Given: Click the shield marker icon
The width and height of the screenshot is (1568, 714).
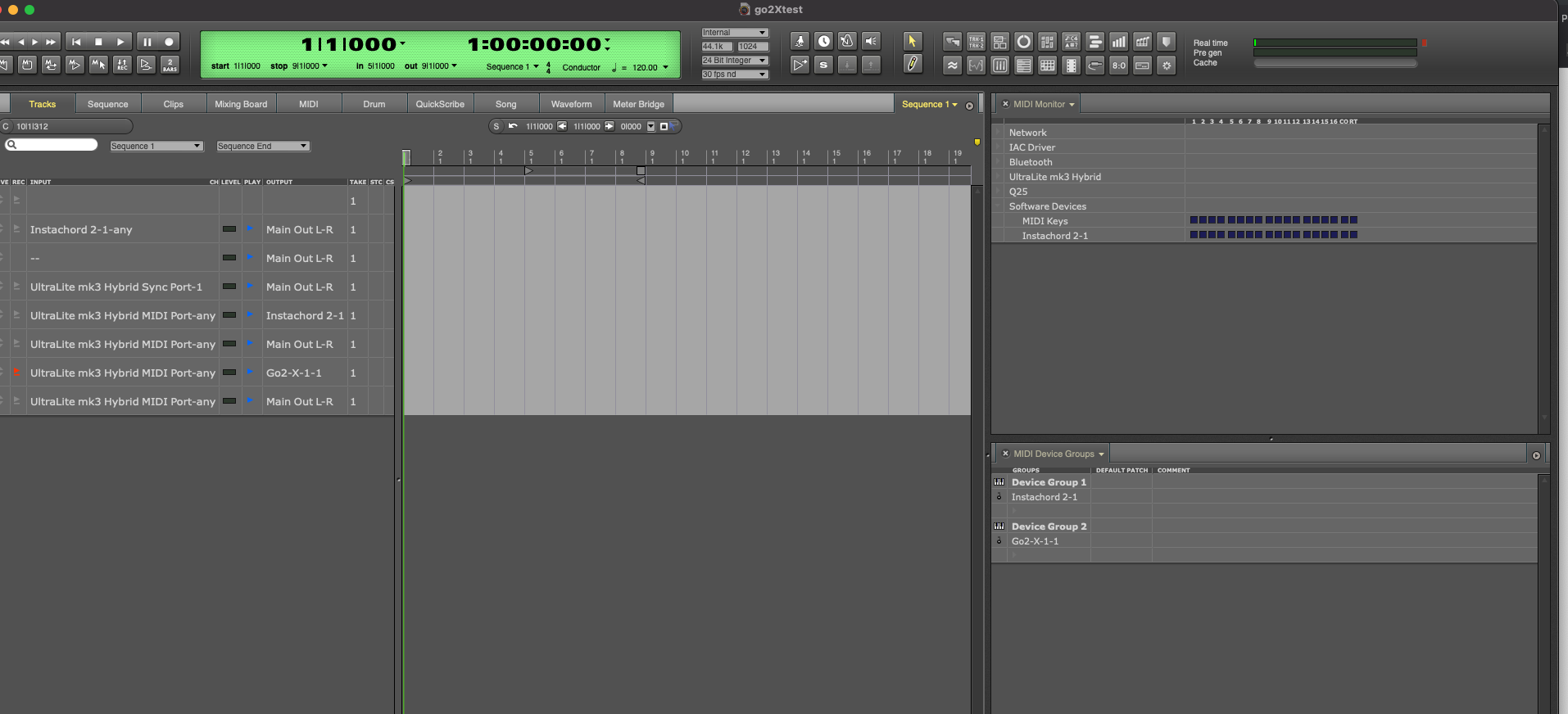Looking at the screenshot, I should coord(1166,42).
